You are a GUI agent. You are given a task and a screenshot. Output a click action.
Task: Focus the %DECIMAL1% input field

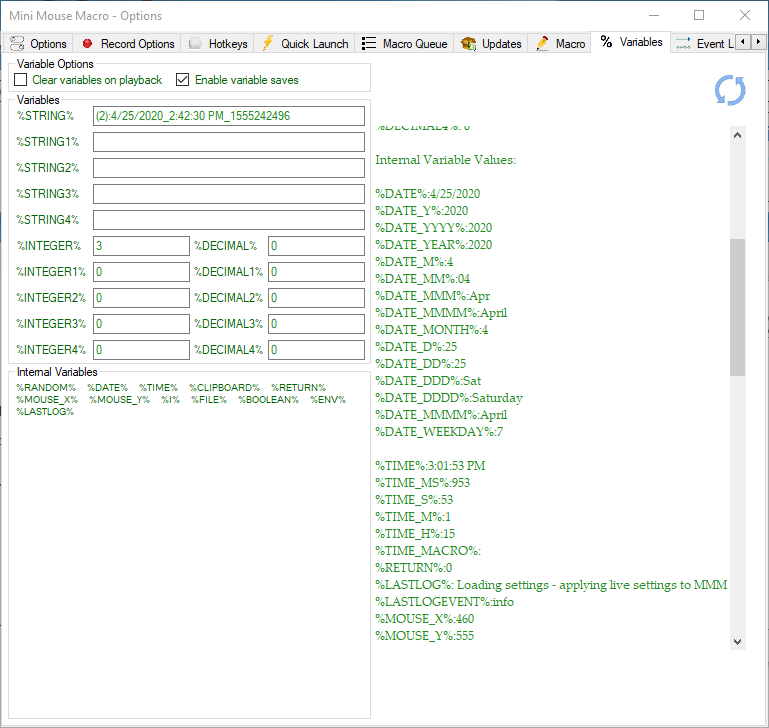click(x=316, y=272)
